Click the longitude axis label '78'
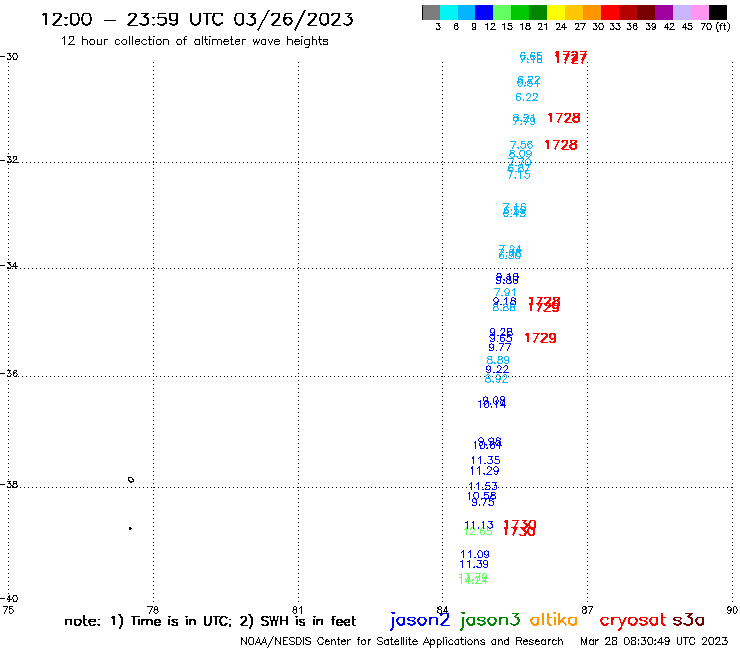The image size is (740, 650). (153, 610)
